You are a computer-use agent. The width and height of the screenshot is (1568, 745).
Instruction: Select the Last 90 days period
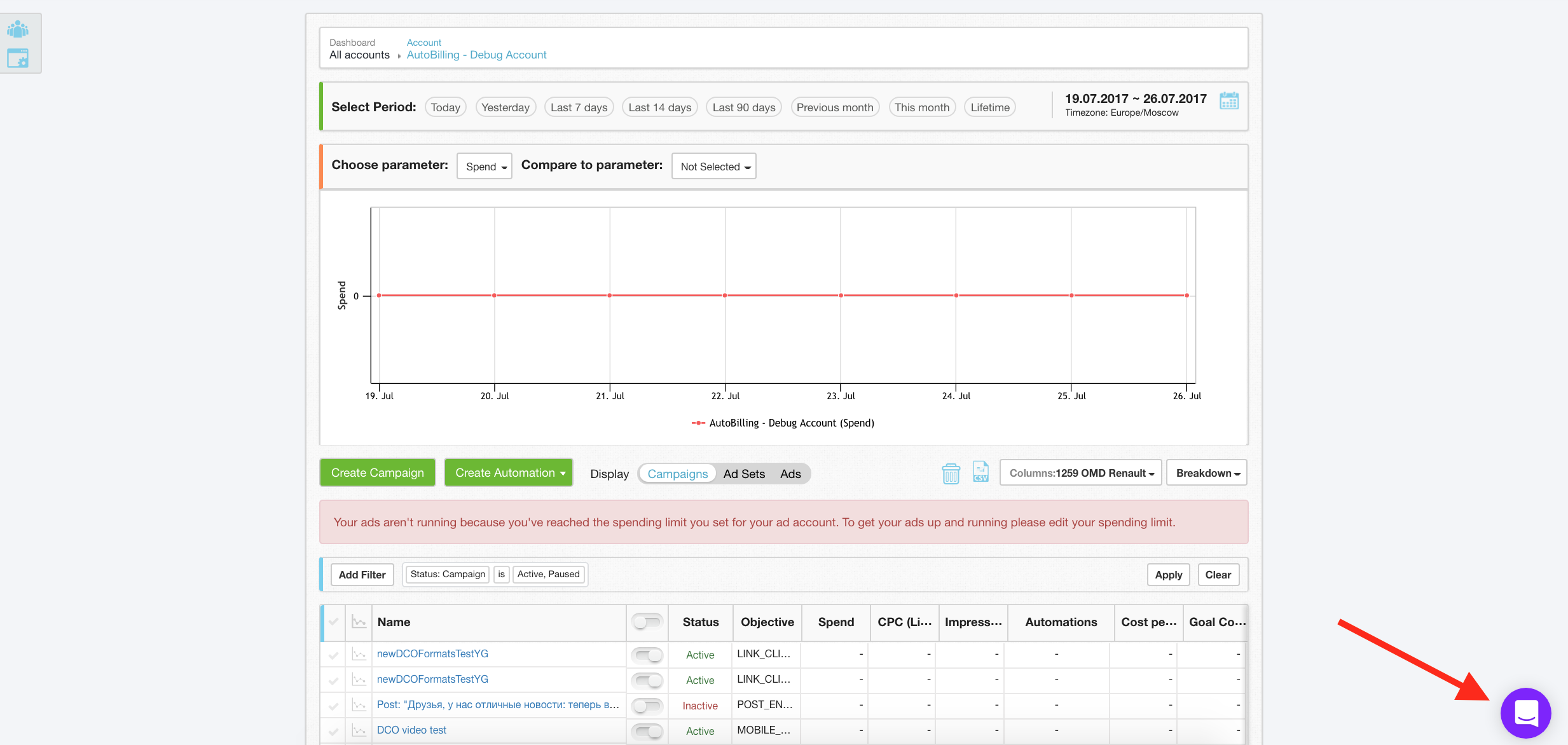tap(744, 107)
